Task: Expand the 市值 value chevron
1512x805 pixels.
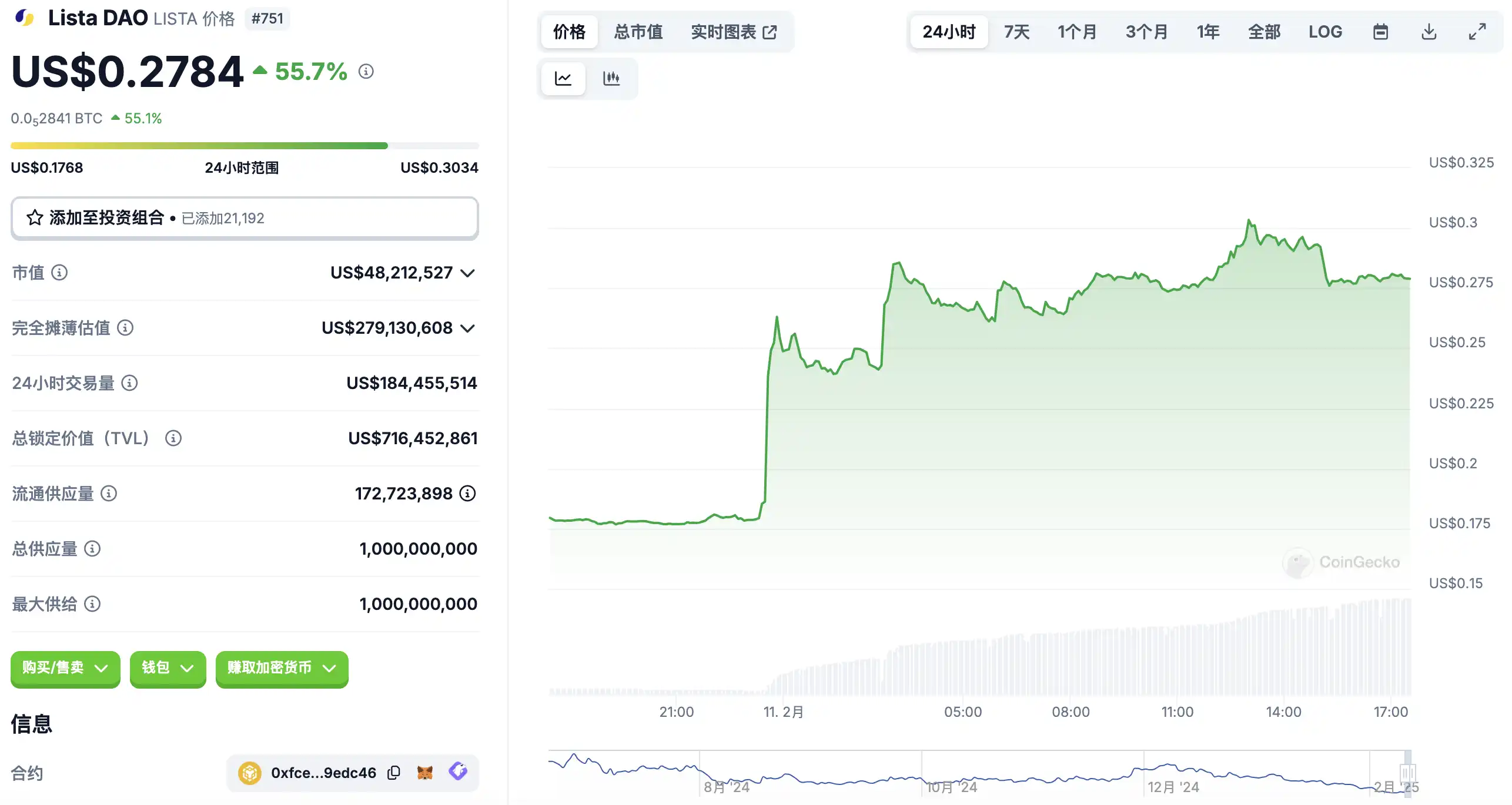Action: [x=467, y=273]
